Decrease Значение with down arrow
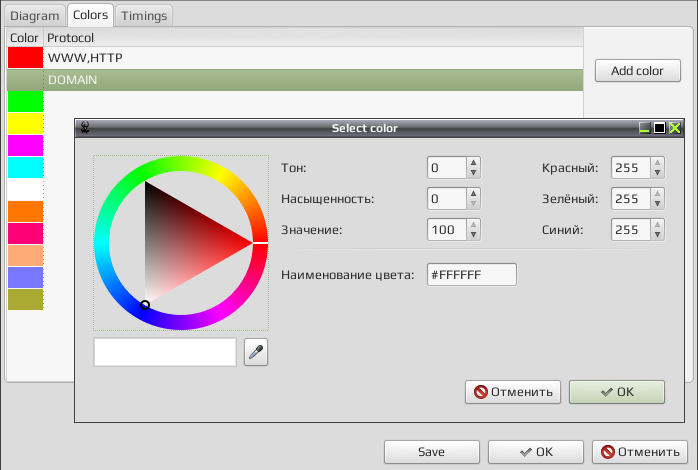Viewport: 698px width, 470px height. coord(474,235)
